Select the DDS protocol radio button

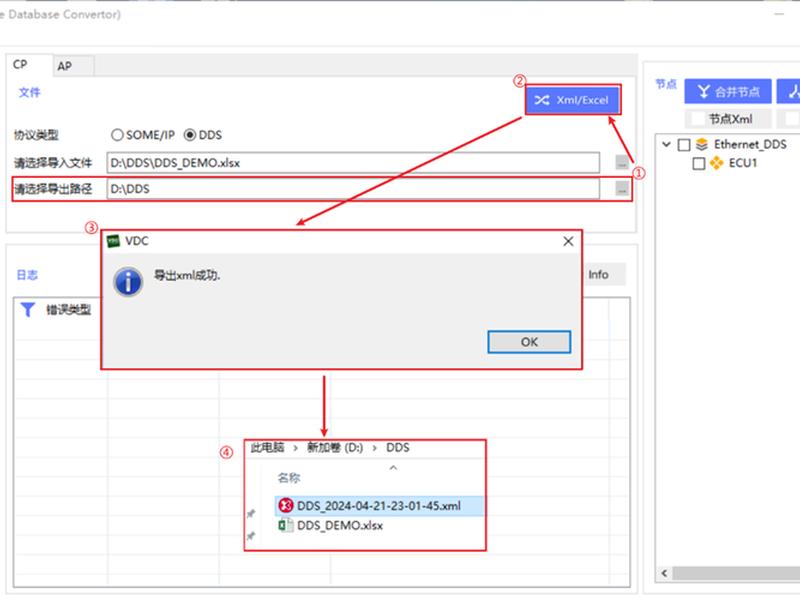190,135
